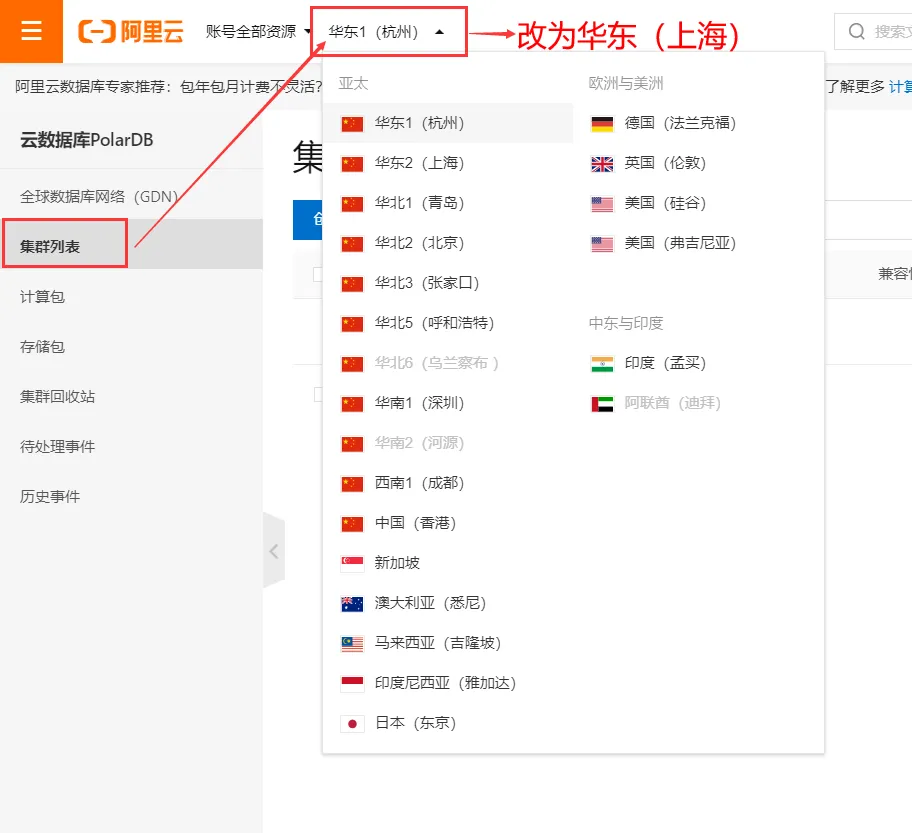
Task: Click the Japan flag icon
Action: click(352, 724)
